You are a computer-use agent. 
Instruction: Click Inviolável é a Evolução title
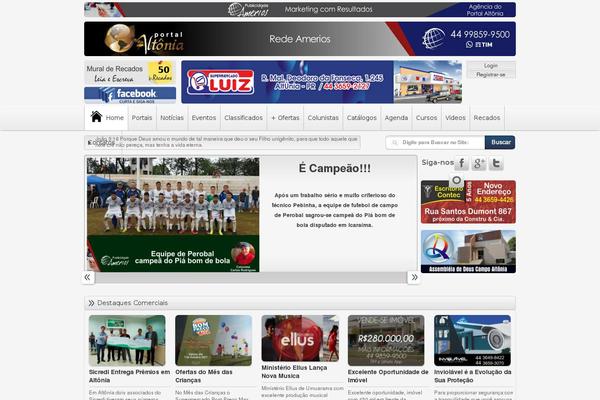click(473, 376)
